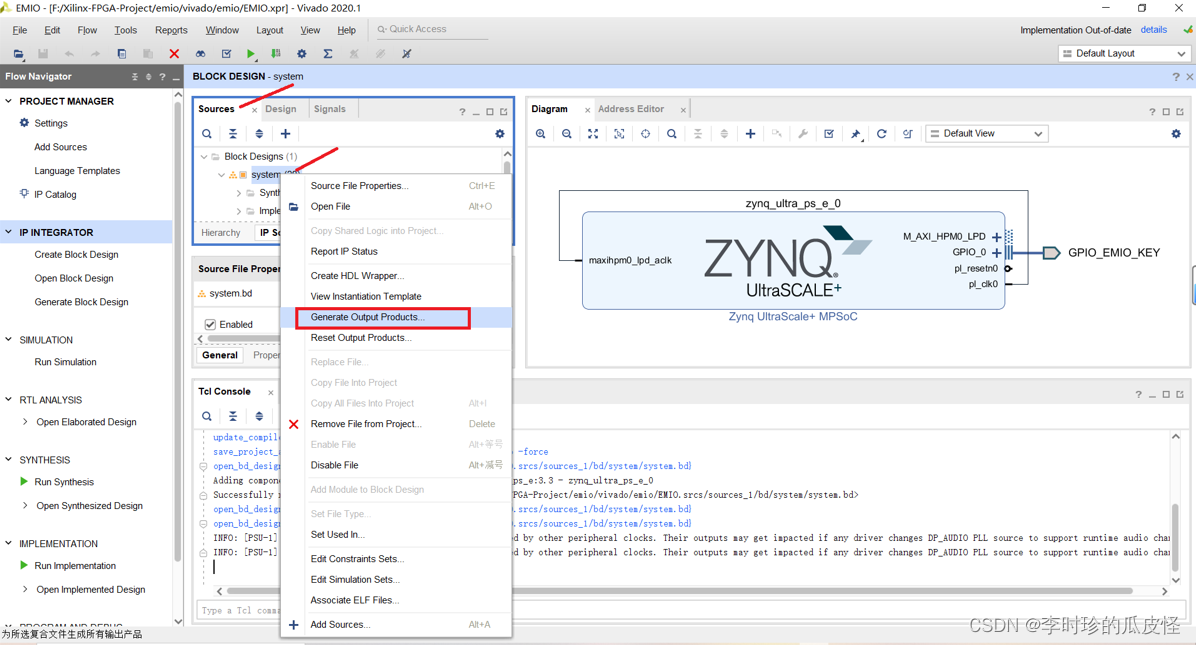Search sources with the magnifier icon

pos(207,133)
